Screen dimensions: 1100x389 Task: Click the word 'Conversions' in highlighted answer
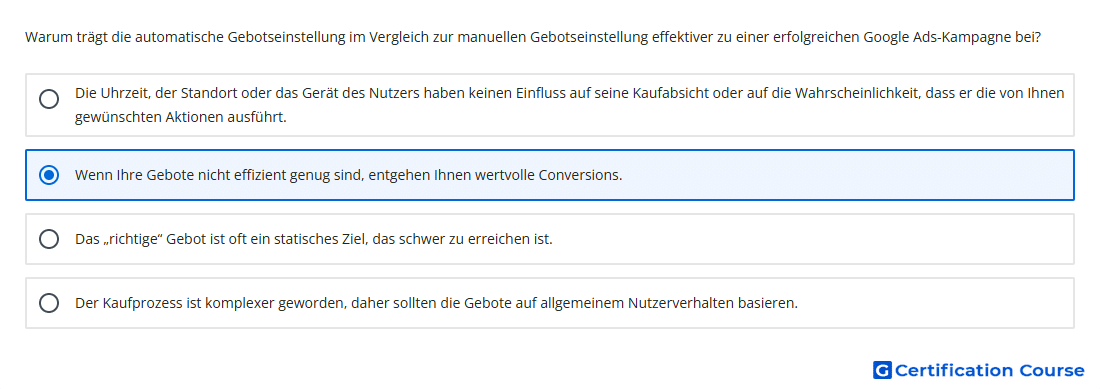point(579,175)
